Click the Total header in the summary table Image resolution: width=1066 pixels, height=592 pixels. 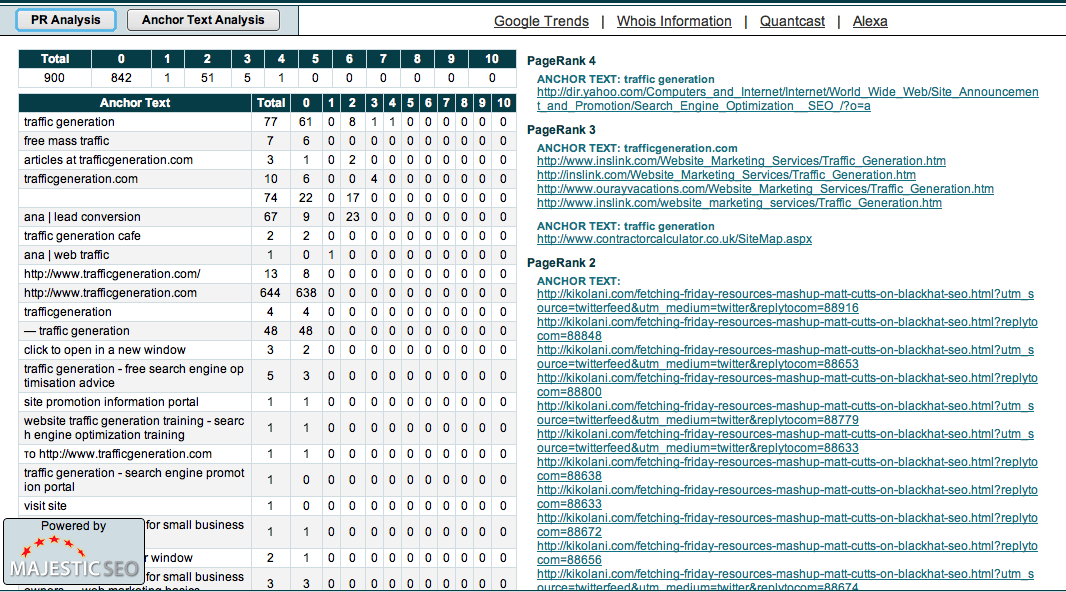[55, 59]
